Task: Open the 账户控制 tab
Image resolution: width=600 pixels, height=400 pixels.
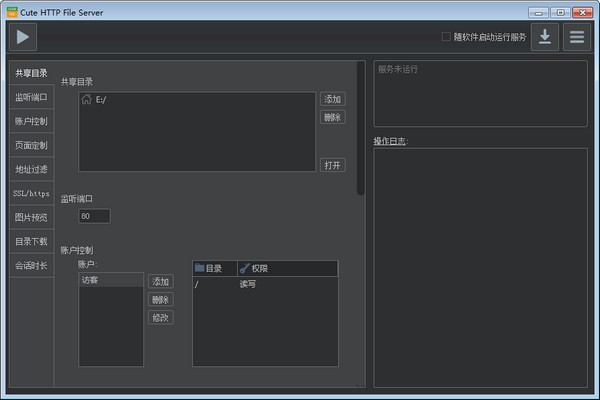Action: (x=31, y=121)
